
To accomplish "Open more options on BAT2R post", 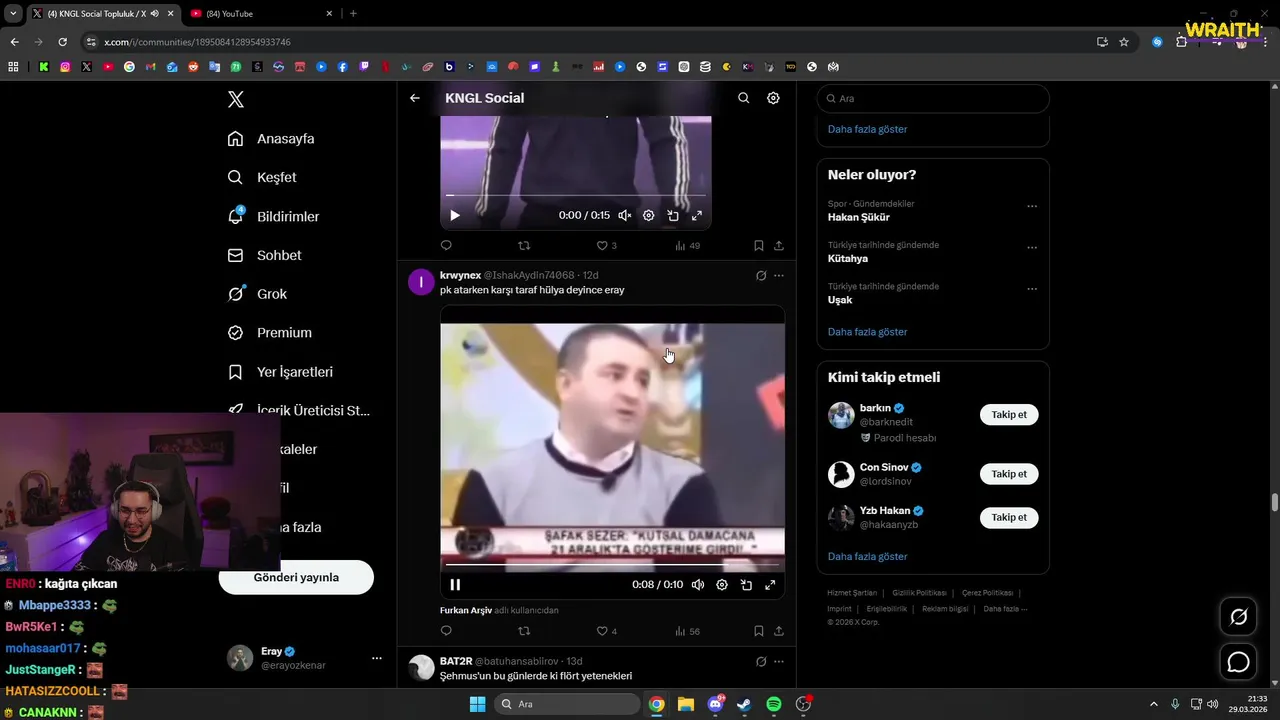I will point(779,661).
